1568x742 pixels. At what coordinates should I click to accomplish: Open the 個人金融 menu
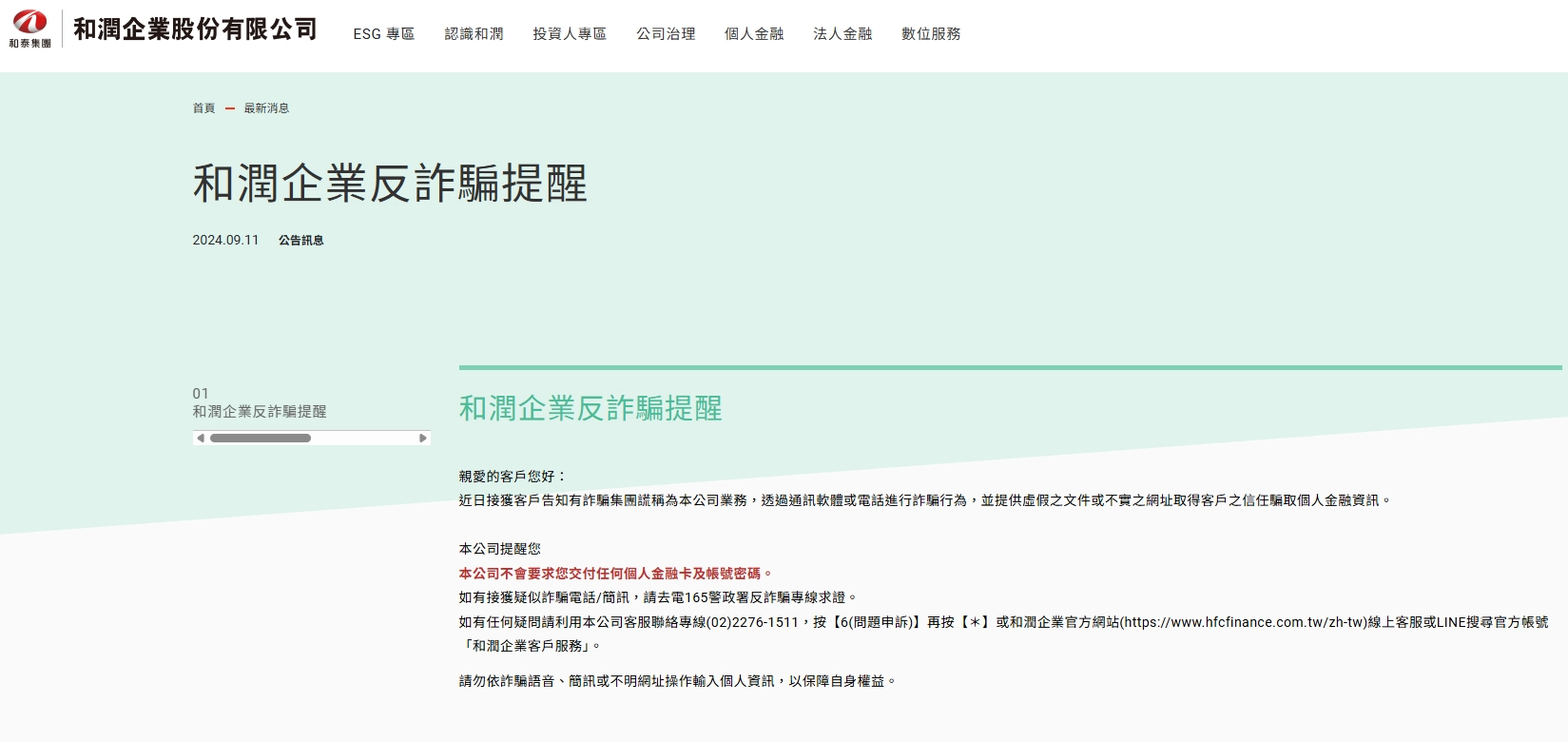point(754,34)
